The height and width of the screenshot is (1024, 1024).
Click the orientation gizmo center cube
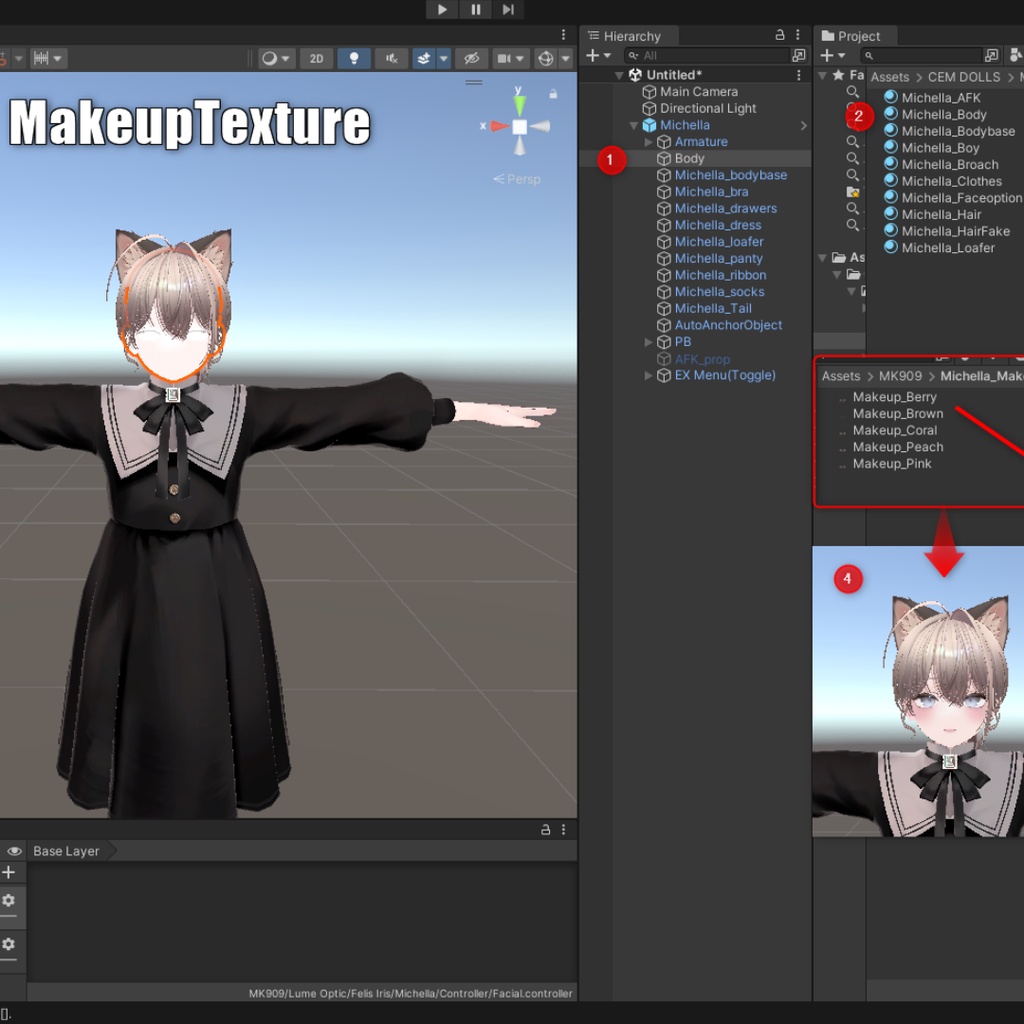tap(519, 127)
